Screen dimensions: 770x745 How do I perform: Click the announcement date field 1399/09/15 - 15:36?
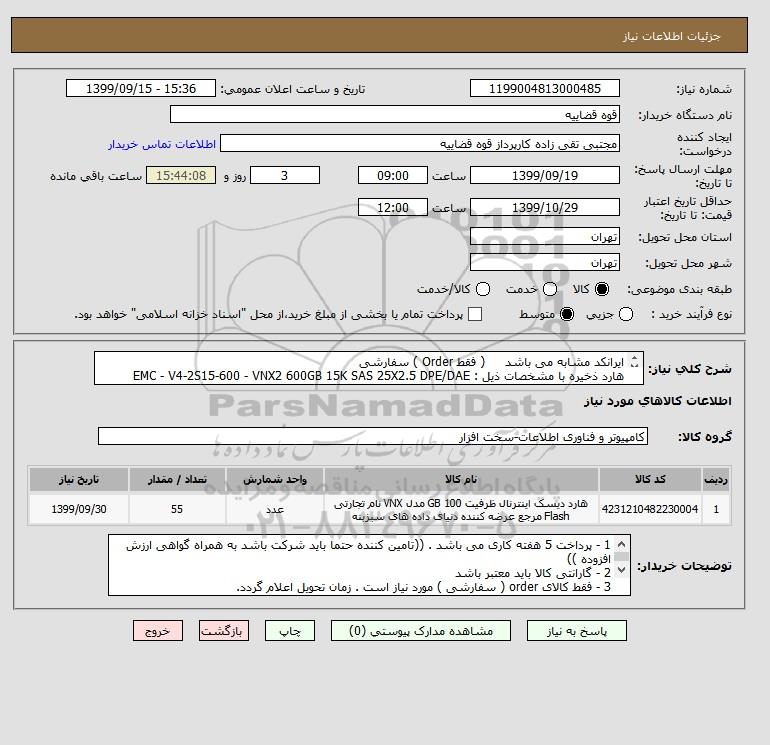pyautogui.click(x=141, y=88)
